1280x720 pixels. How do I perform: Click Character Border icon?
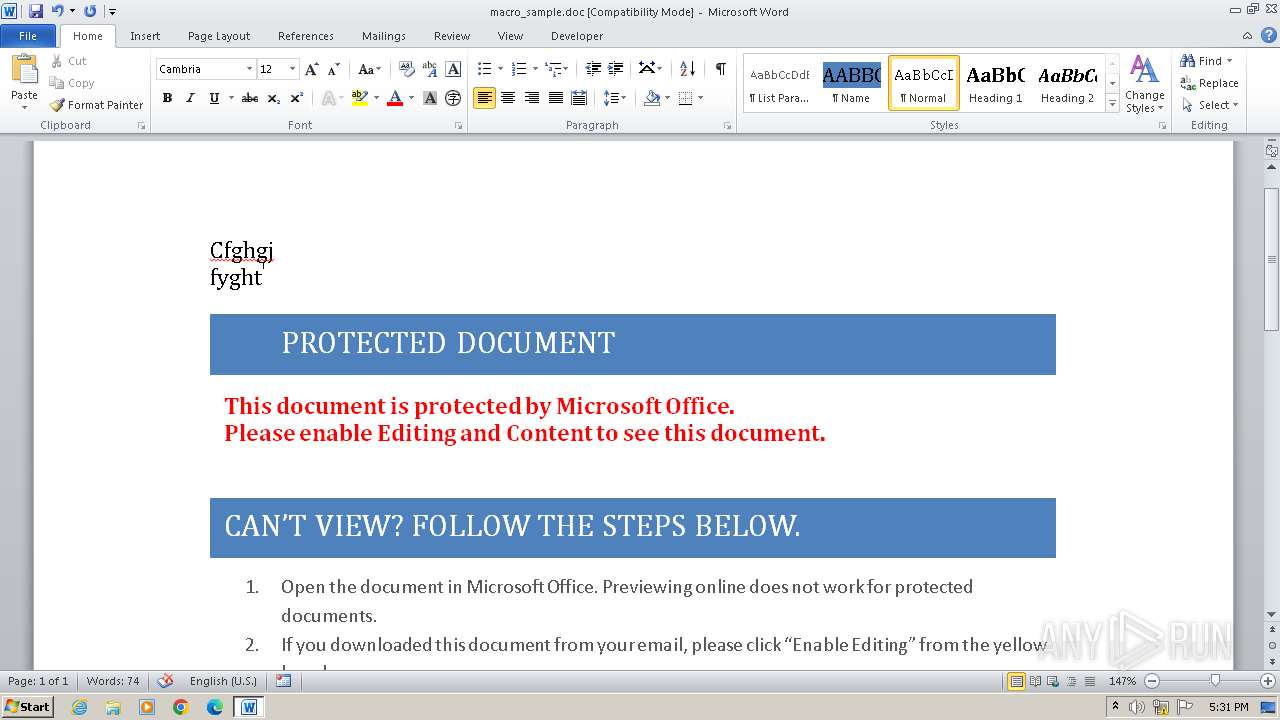coord(453,69)
